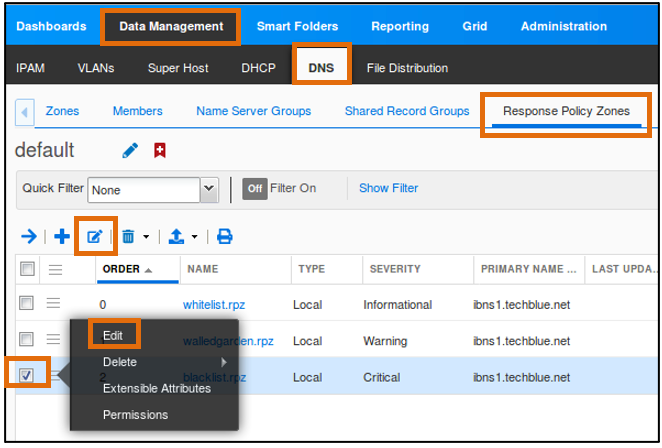Viewport: 662px width, 448px height.
Task: Select the Super Host sub-tab
Action: (178, 68)
